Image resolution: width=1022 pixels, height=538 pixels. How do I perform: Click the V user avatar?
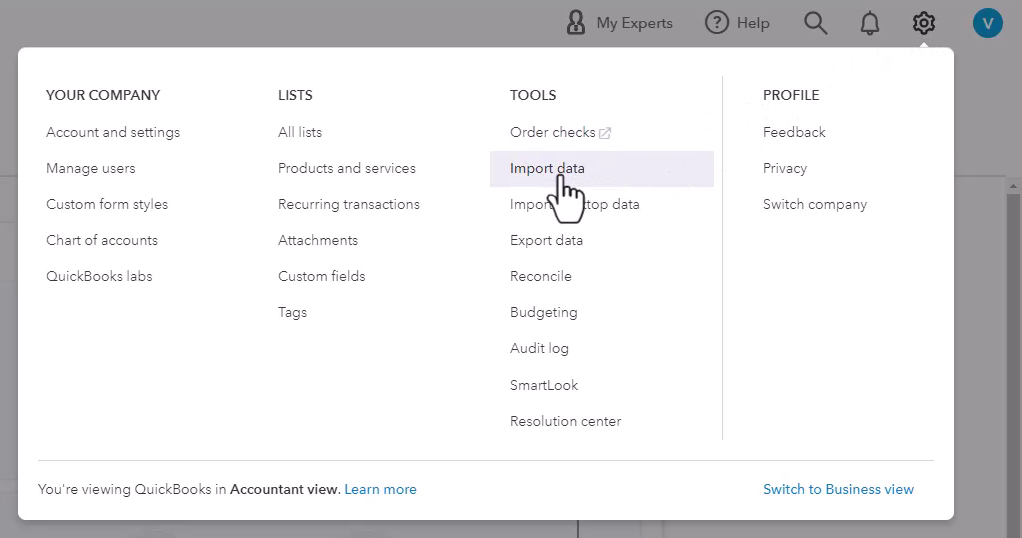coord(987,23)
